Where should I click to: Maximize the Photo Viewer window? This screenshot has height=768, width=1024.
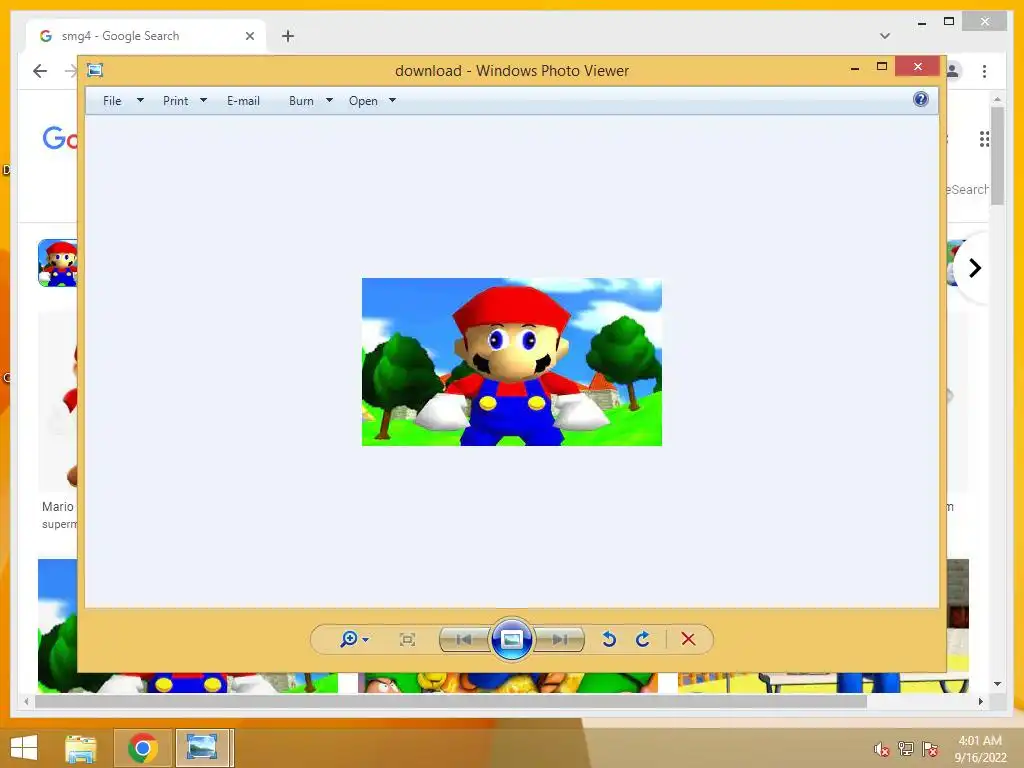882,67
